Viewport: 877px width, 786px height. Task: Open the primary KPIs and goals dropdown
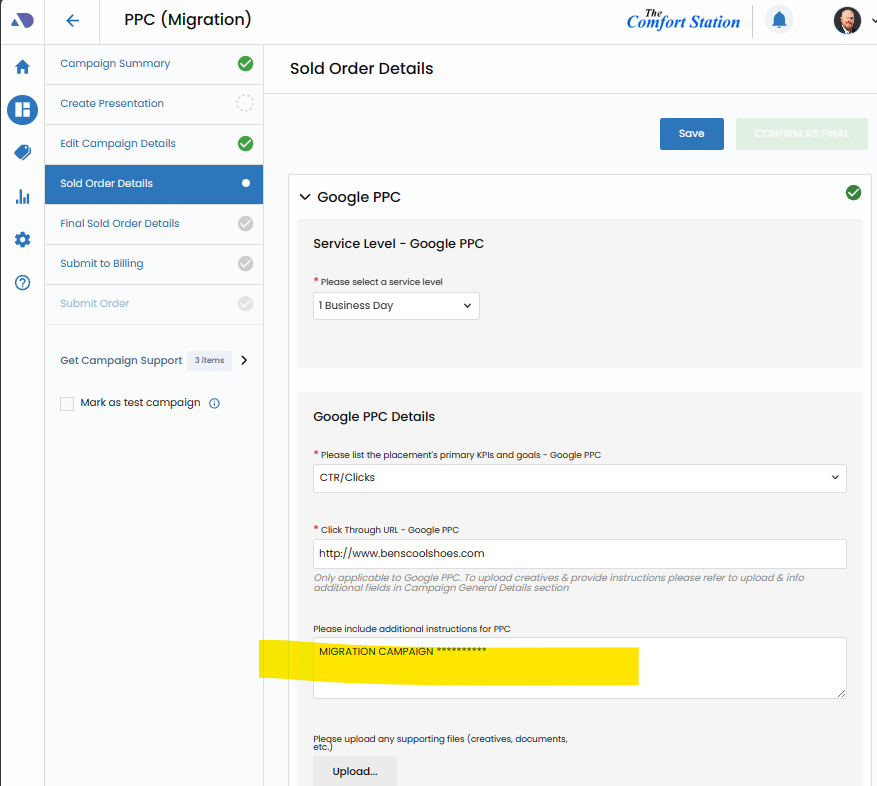(x=580, y=478)
